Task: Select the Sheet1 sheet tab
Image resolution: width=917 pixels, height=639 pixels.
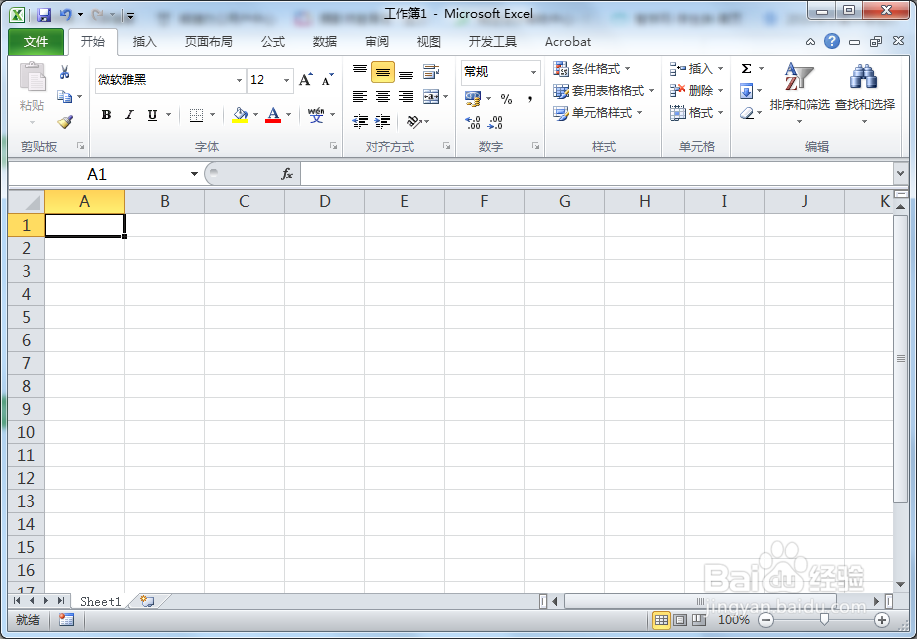Action: point(101,602)
